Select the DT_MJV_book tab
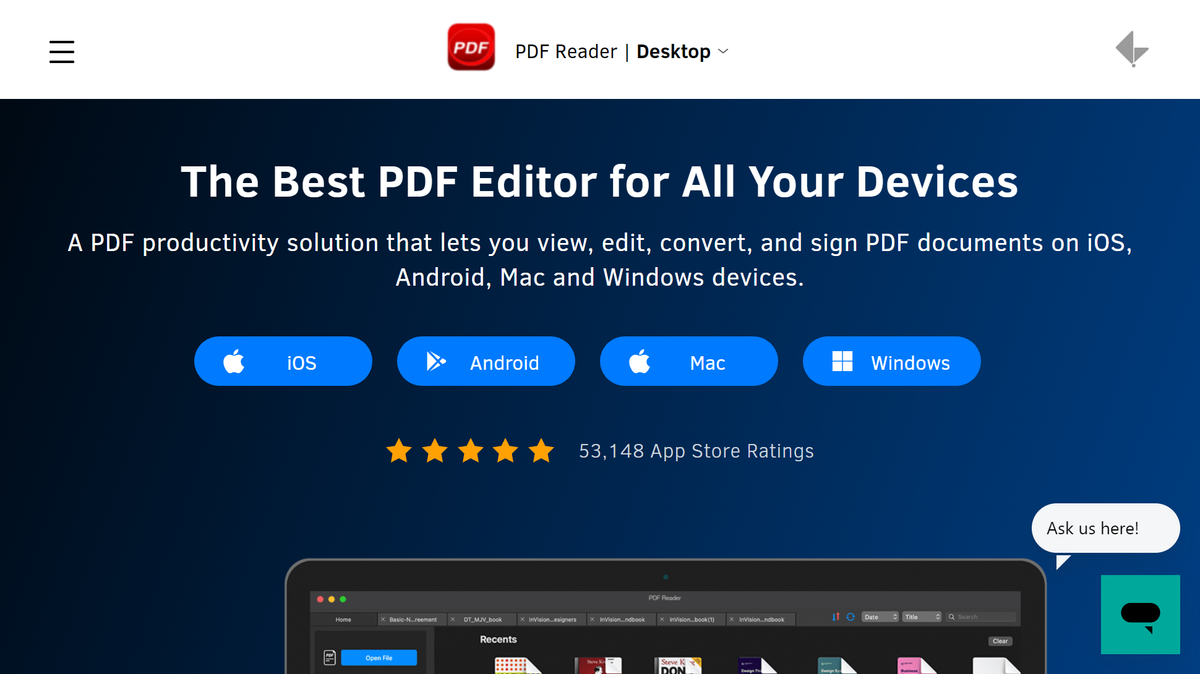This screenshot has width=1200, height=674. 484,619
